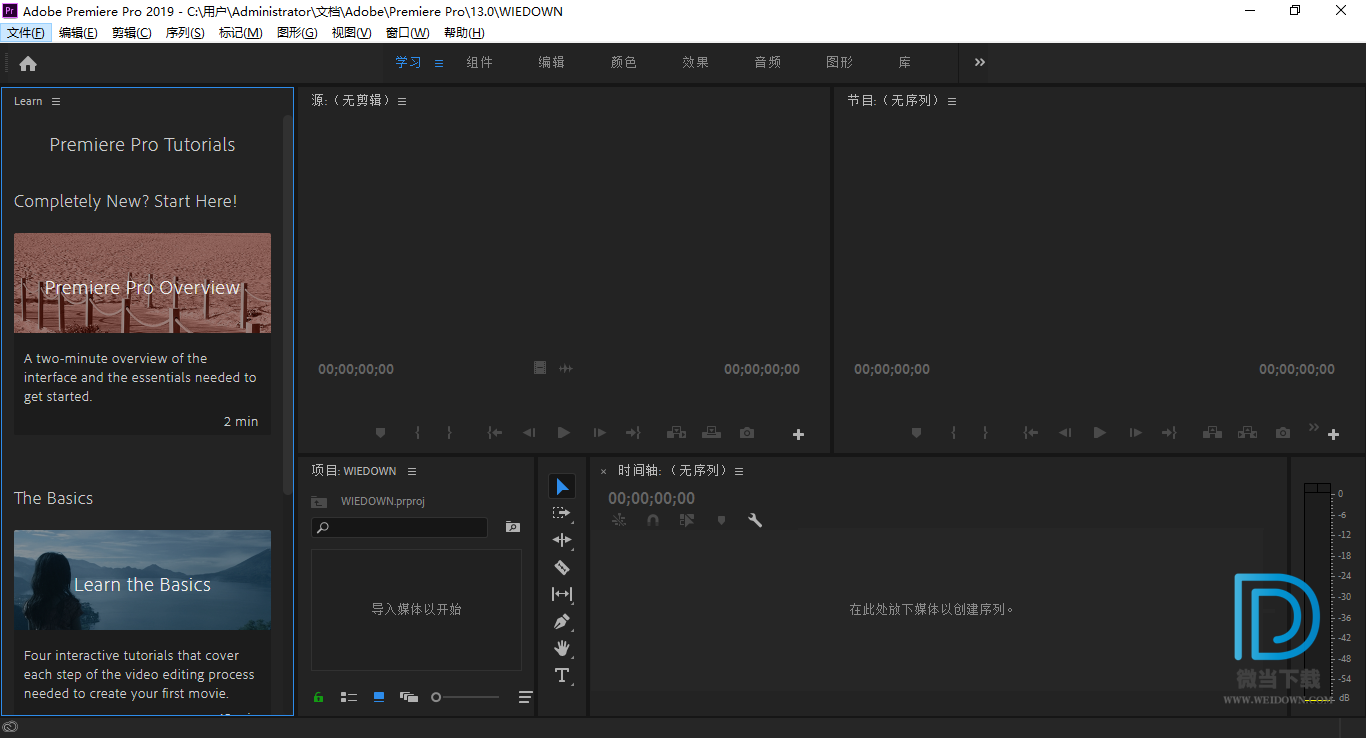Click Find folder icon in Project panel
This screenshot has width=1366, height=738.
[513, 527]
